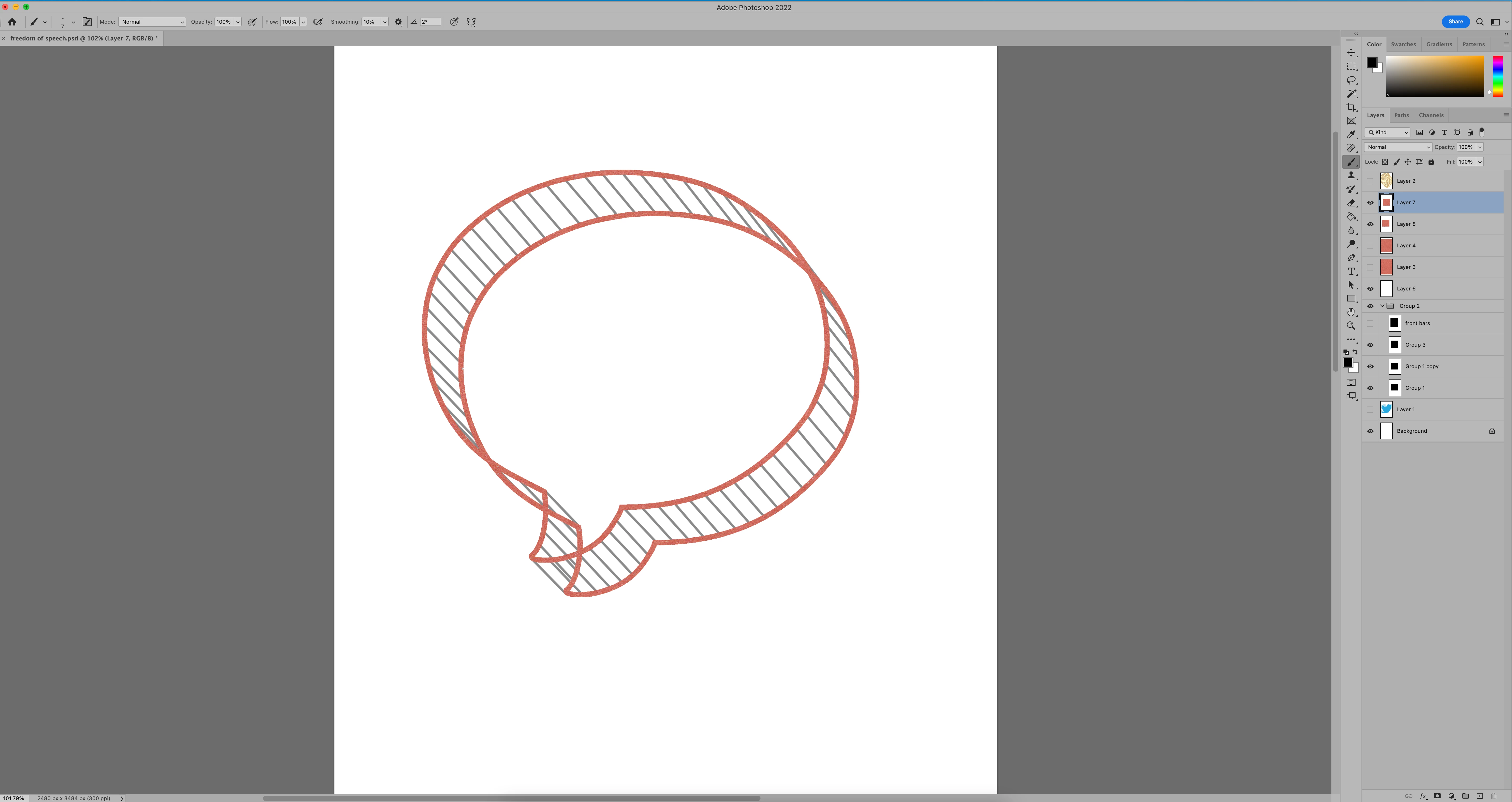Open the brush Mode dropdown
This screenshot has height=802, width=1512.
152,22
